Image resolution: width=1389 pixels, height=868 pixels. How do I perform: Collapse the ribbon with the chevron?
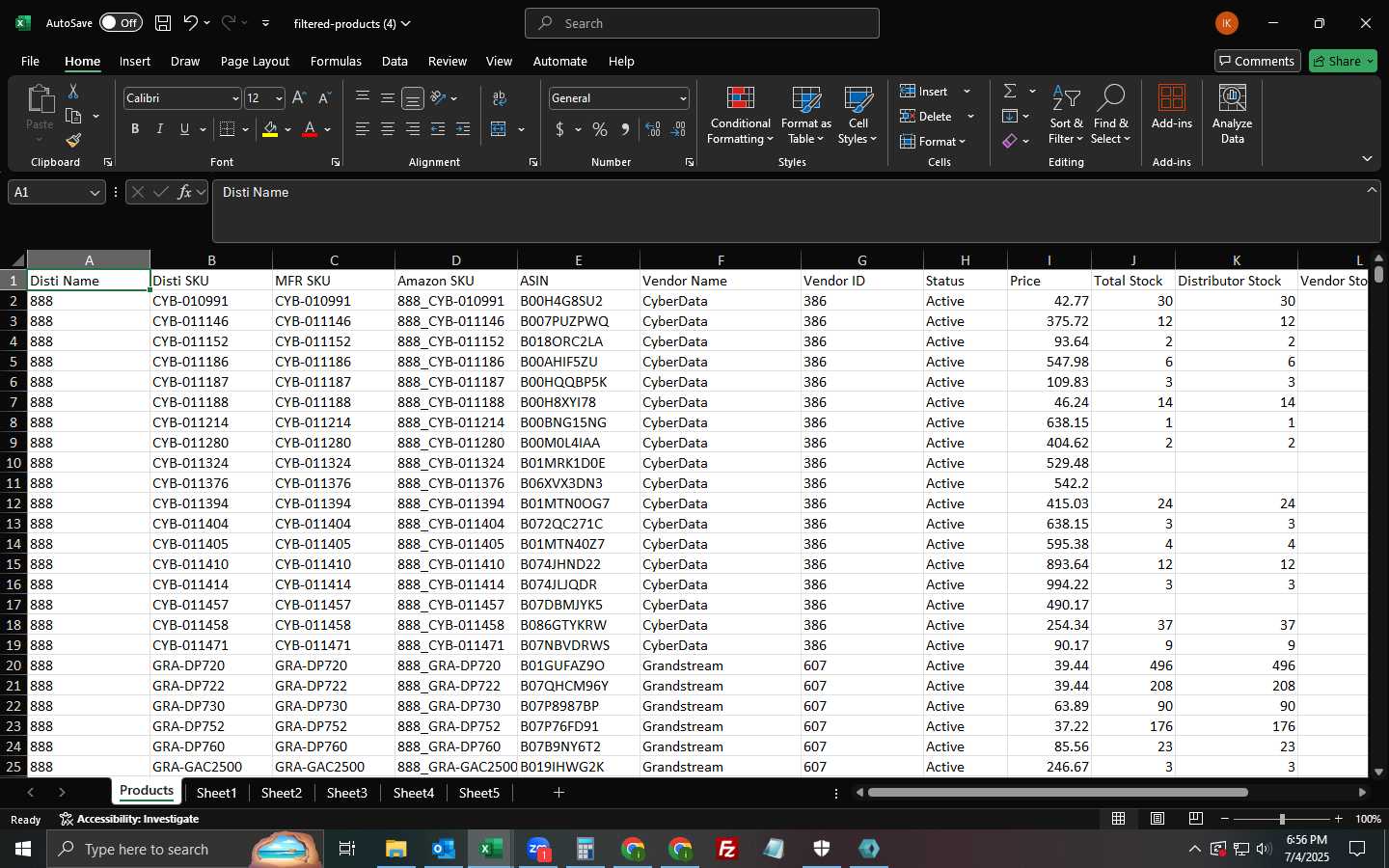1367,158
